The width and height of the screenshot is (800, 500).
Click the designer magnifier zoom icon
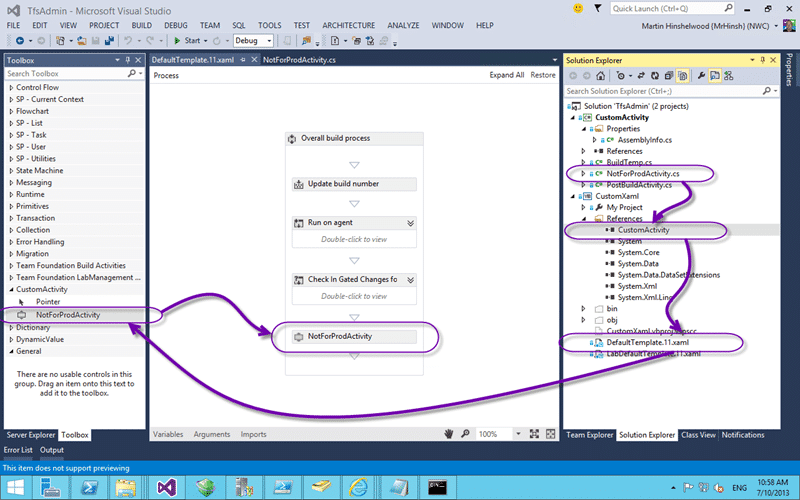pos(465,434)
